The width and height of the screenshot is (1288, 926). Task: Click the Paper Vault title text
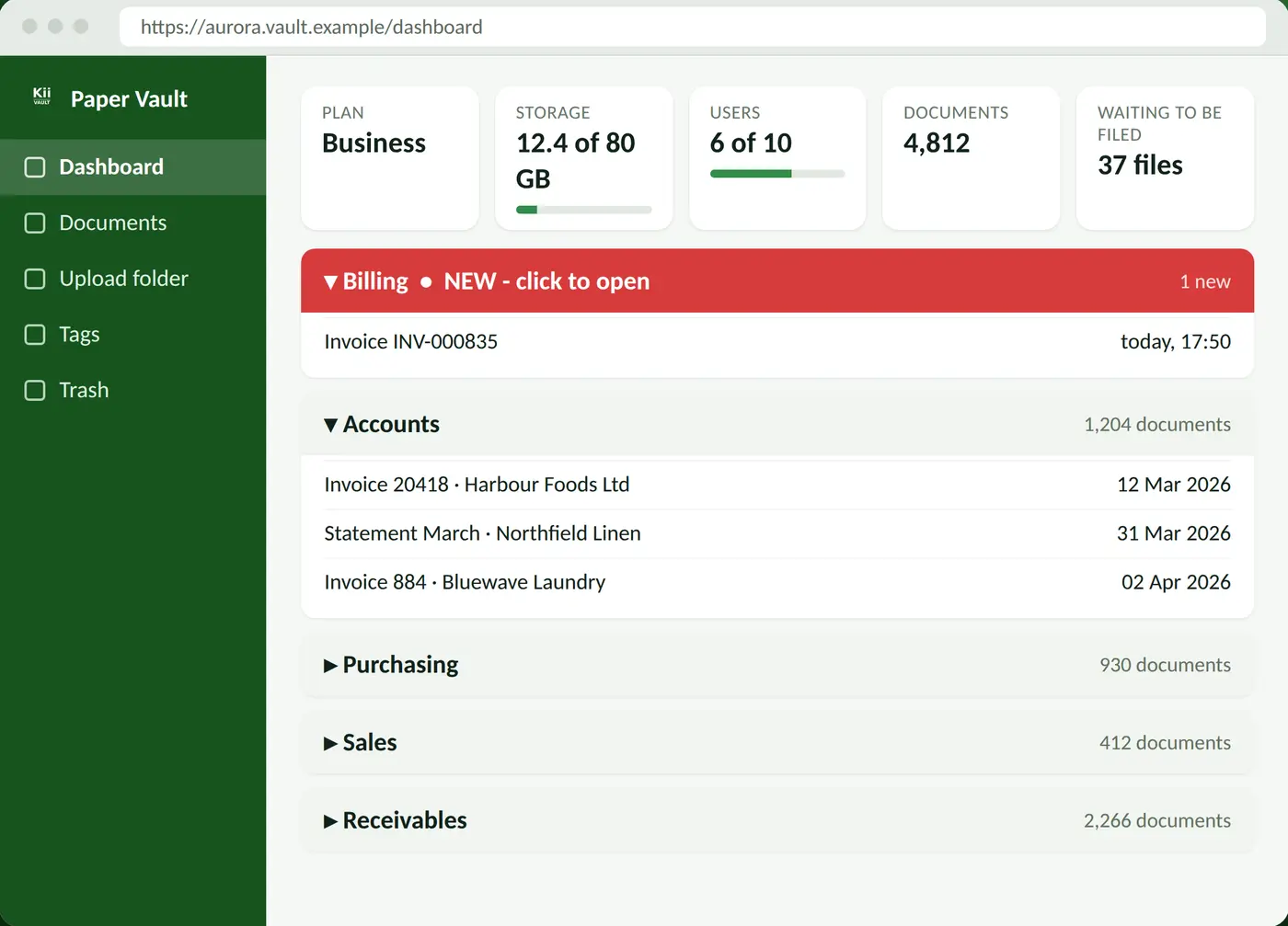pos(129,99)
